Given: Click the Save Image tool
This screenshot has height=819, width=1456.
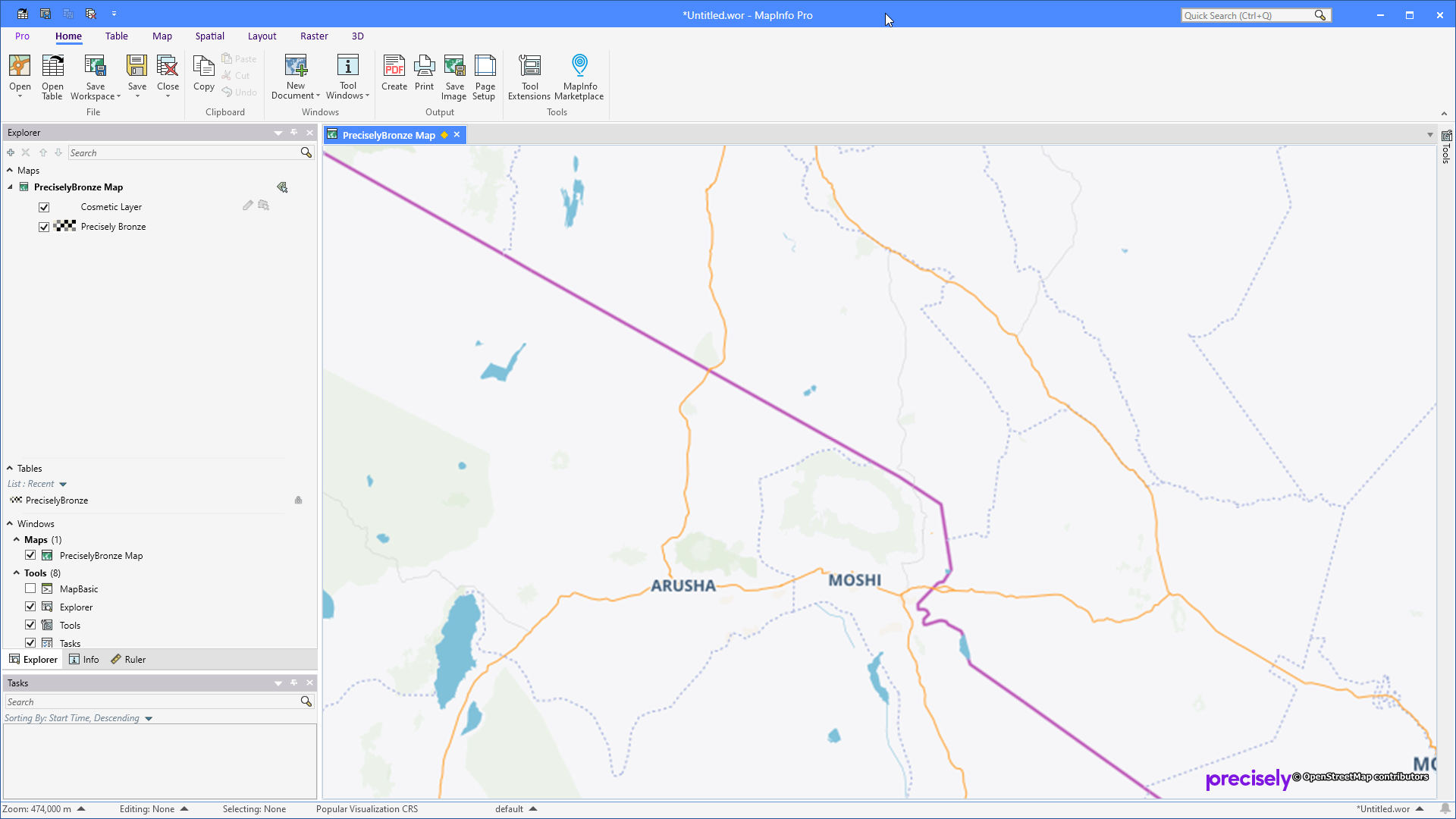Looking at the screenshot, I should (454, 76).
